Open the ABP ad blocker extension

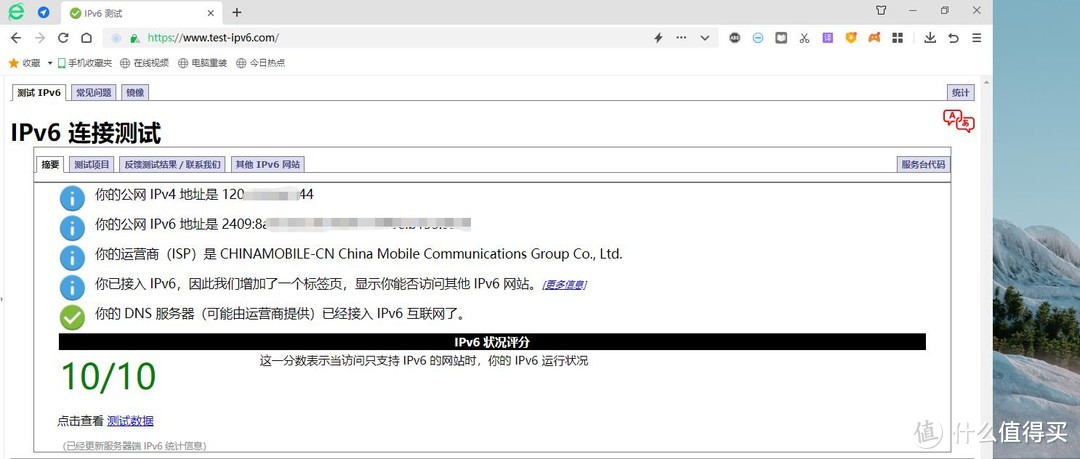click(x=735, y=38)
